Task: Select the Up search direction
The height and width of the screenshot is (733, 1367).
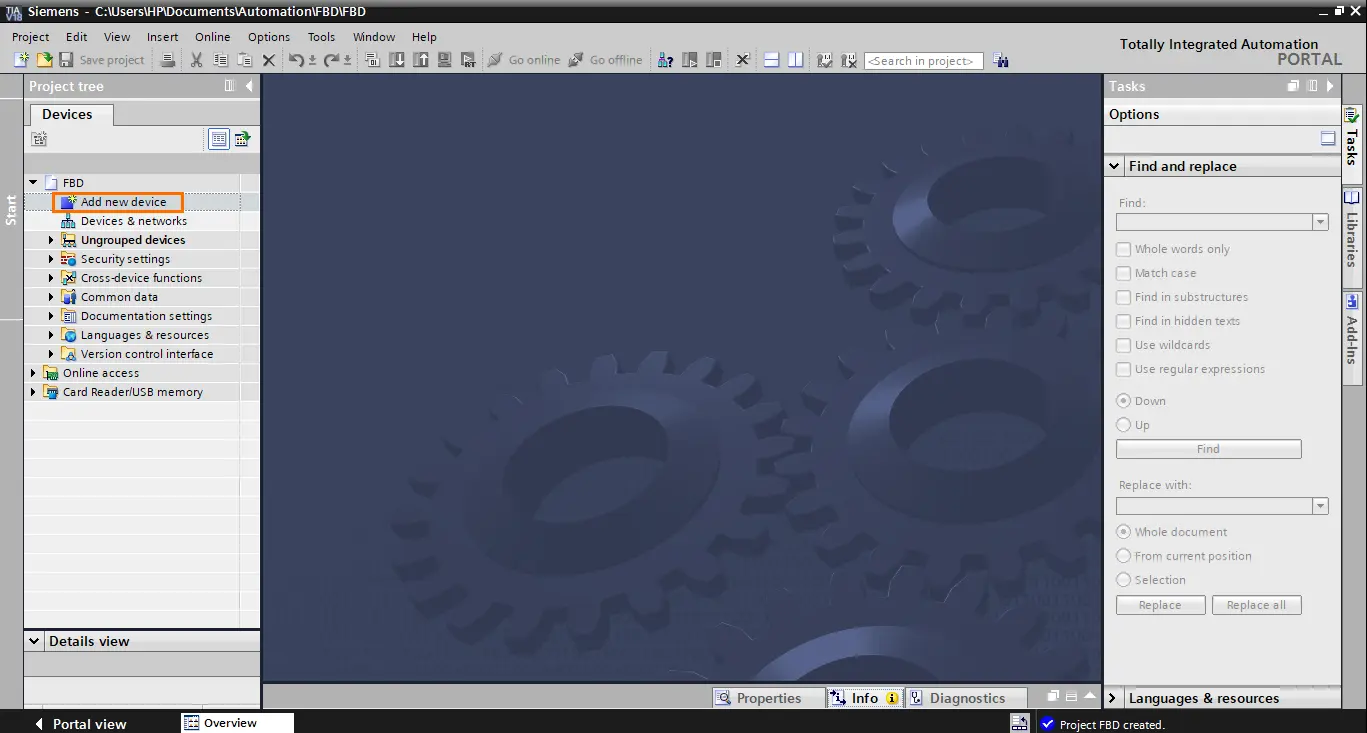Action: (x=1123, y=425)
